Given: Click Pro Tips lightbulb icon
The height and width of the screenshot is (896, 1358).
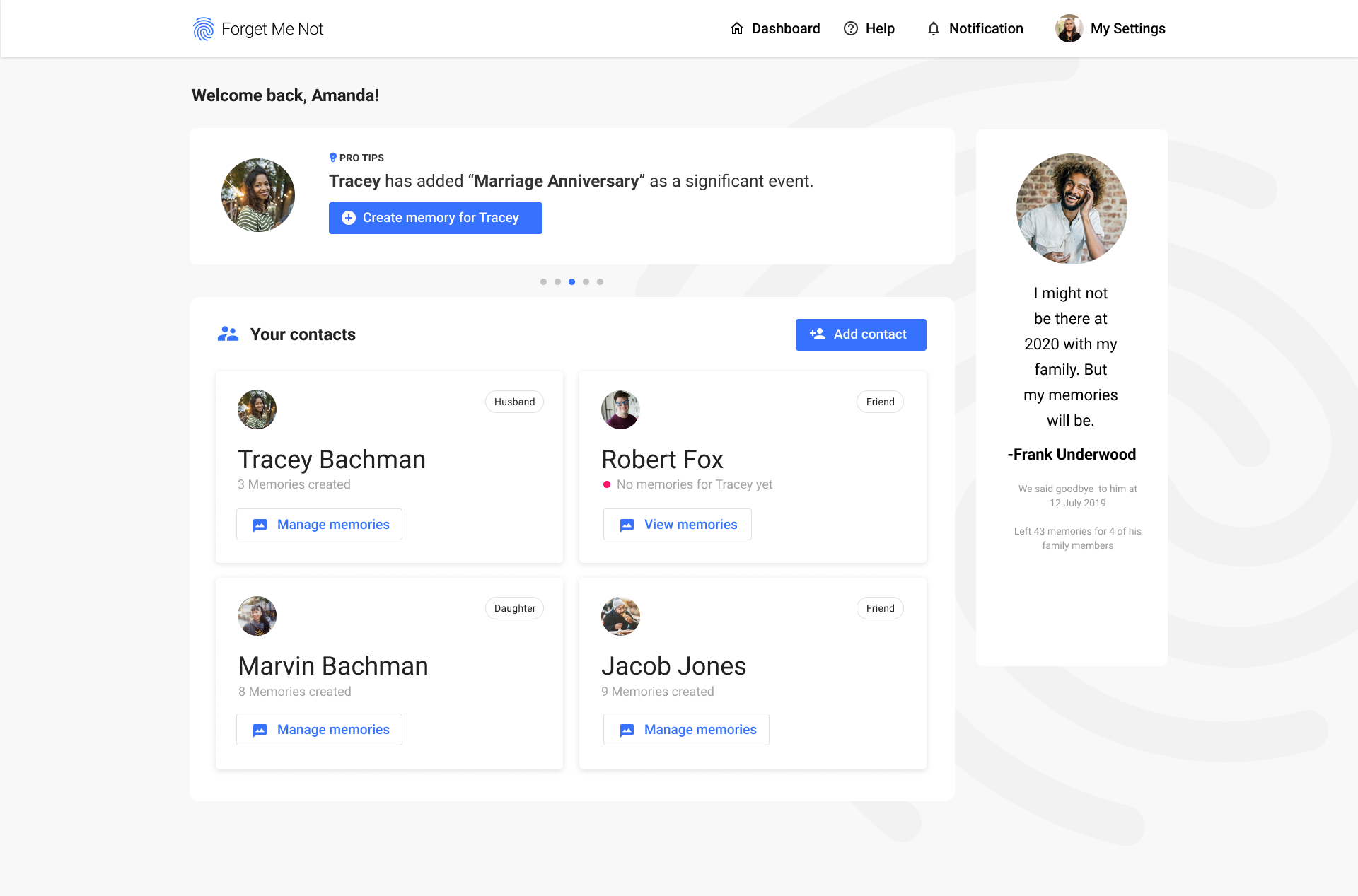Looking at the screenshot, I should [x=332, y=158].
